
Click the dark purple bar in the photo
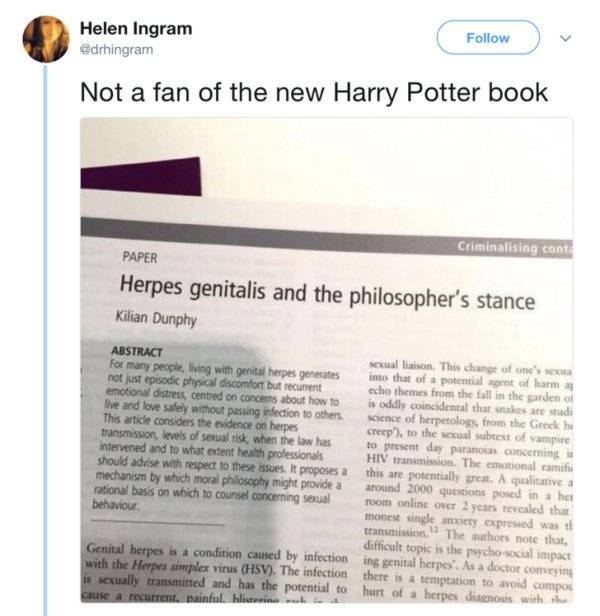coord(140,175)
